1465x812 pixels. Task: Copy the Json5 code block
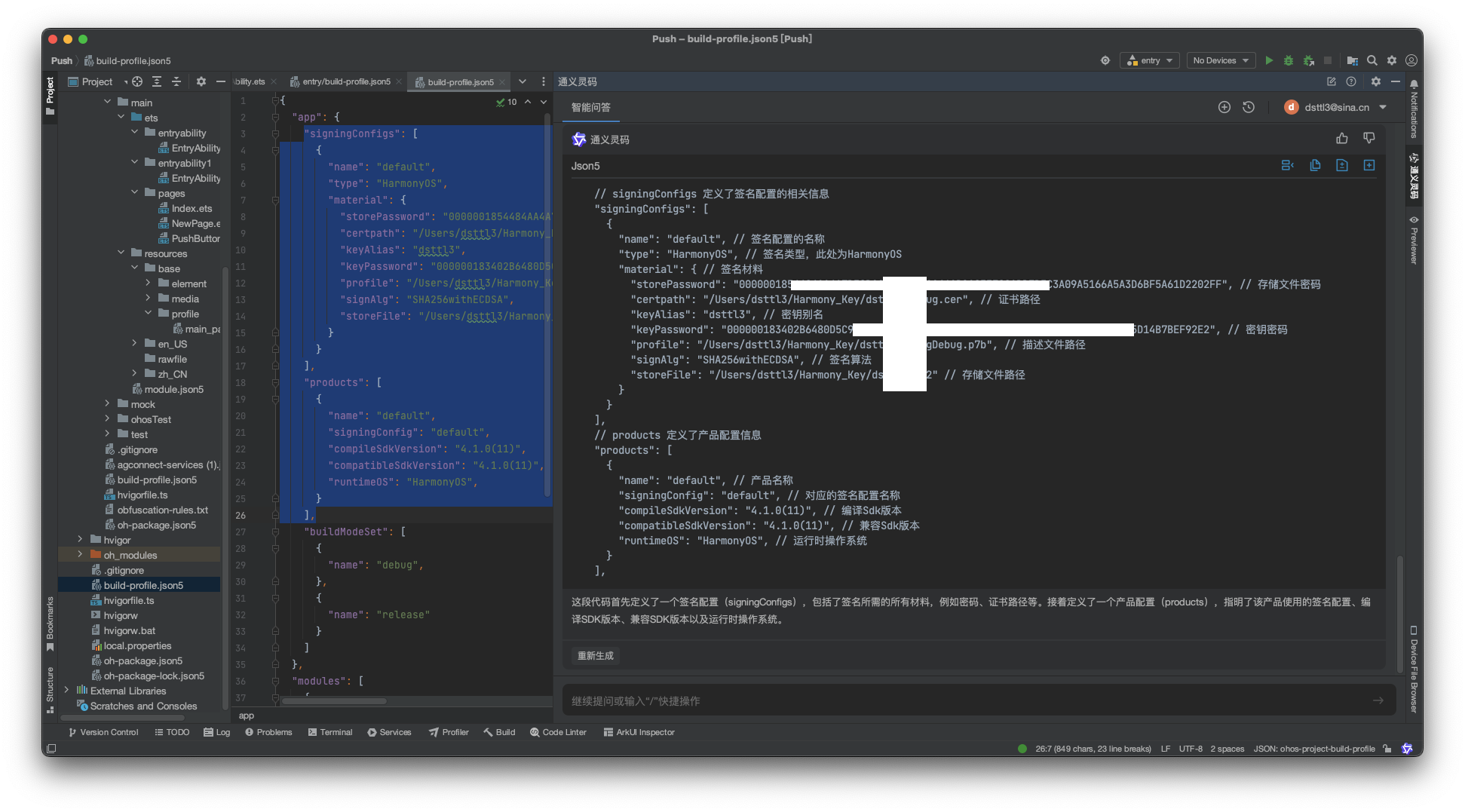tap(1315, 165)
